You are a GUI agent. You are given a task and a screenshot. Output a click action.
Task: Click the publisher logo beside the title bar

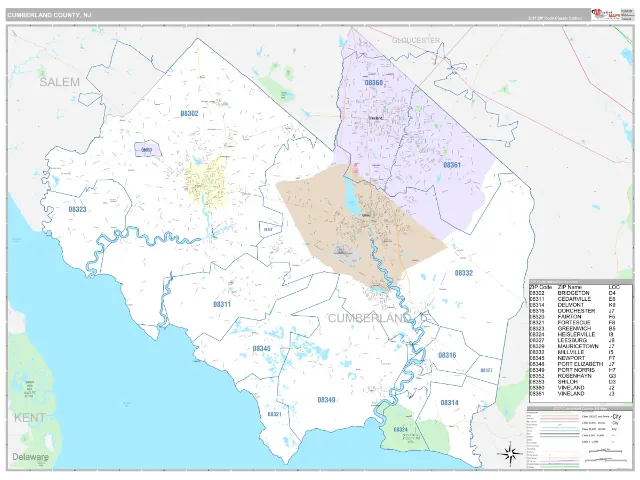tap(605, 15)
